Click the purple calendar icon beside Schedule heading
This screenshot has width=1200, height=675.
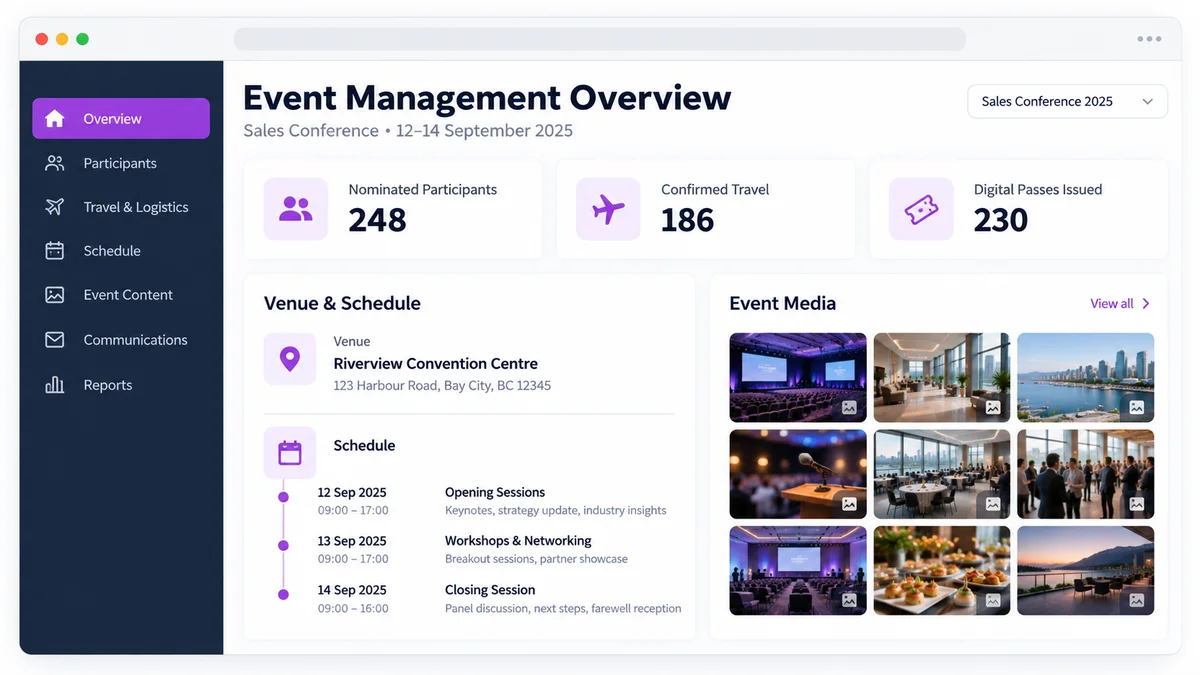tap(290, 453)
